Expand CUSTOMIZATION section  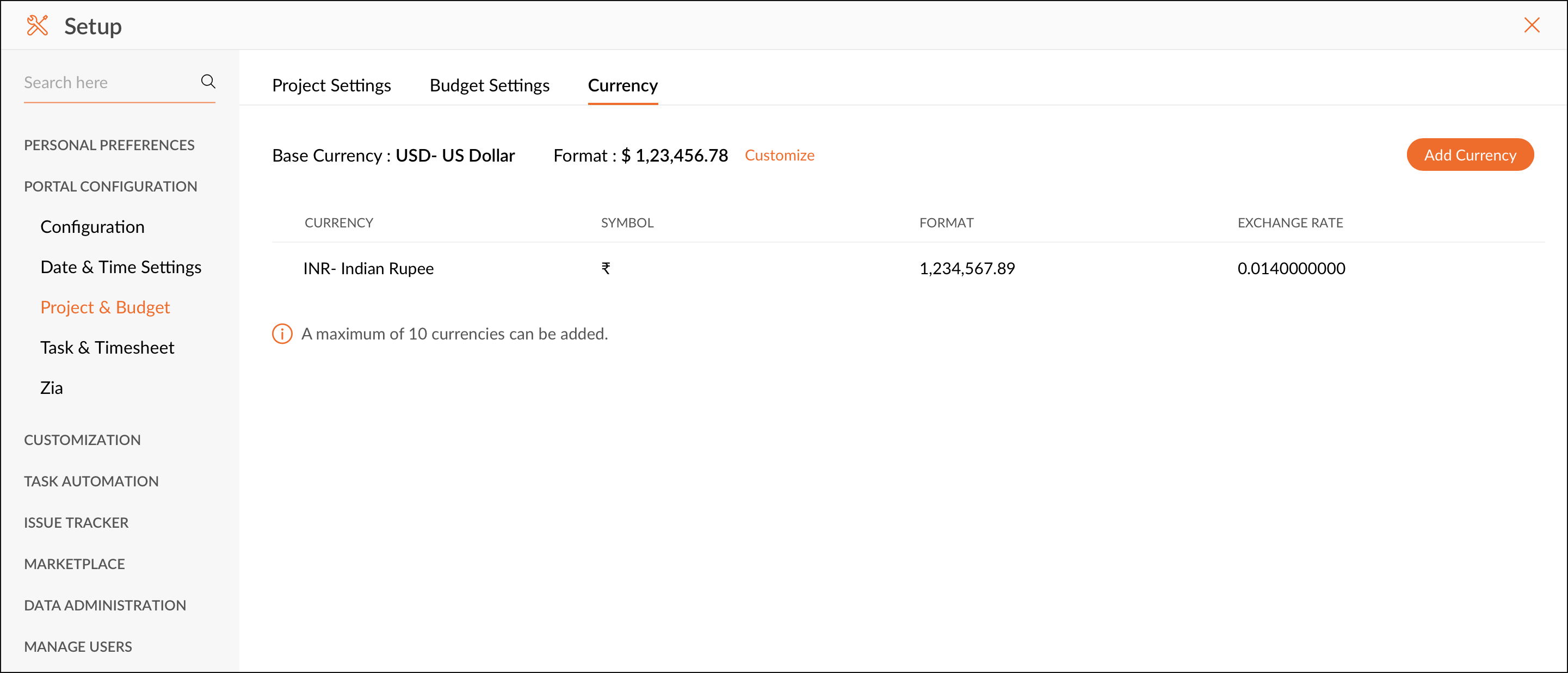pos(82,440)
